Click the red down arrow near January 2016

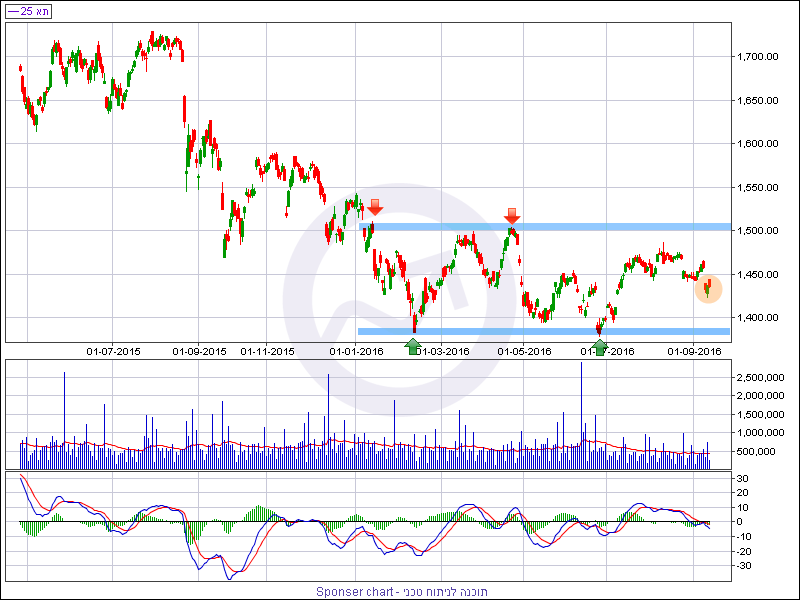pos(375,207)
